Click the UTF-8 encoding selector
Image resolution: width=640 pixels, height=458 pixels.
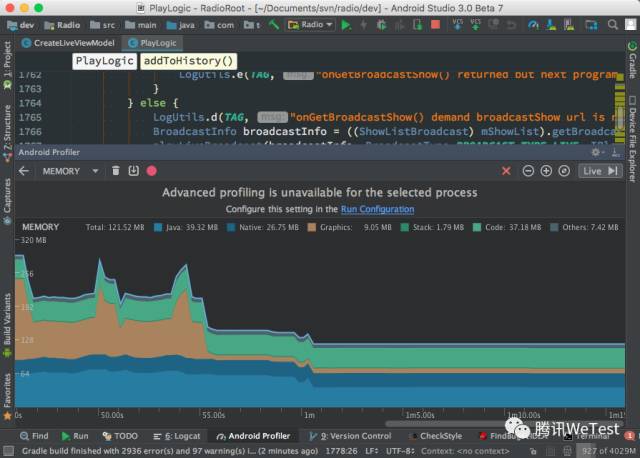(400, 451)
